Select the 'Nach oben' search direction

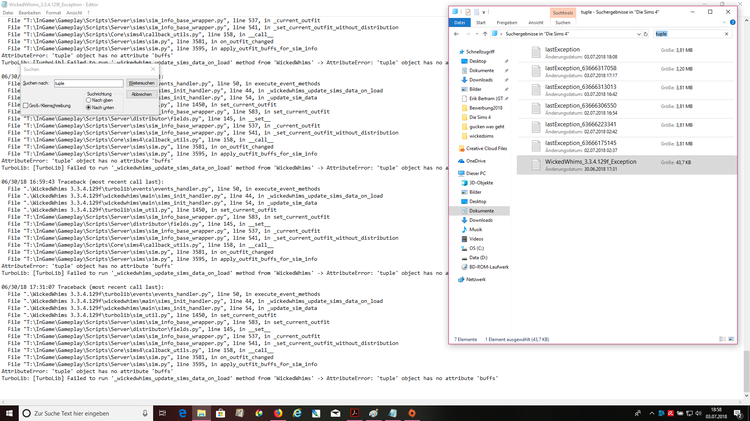pyautogui.click(x=88, y=100)
